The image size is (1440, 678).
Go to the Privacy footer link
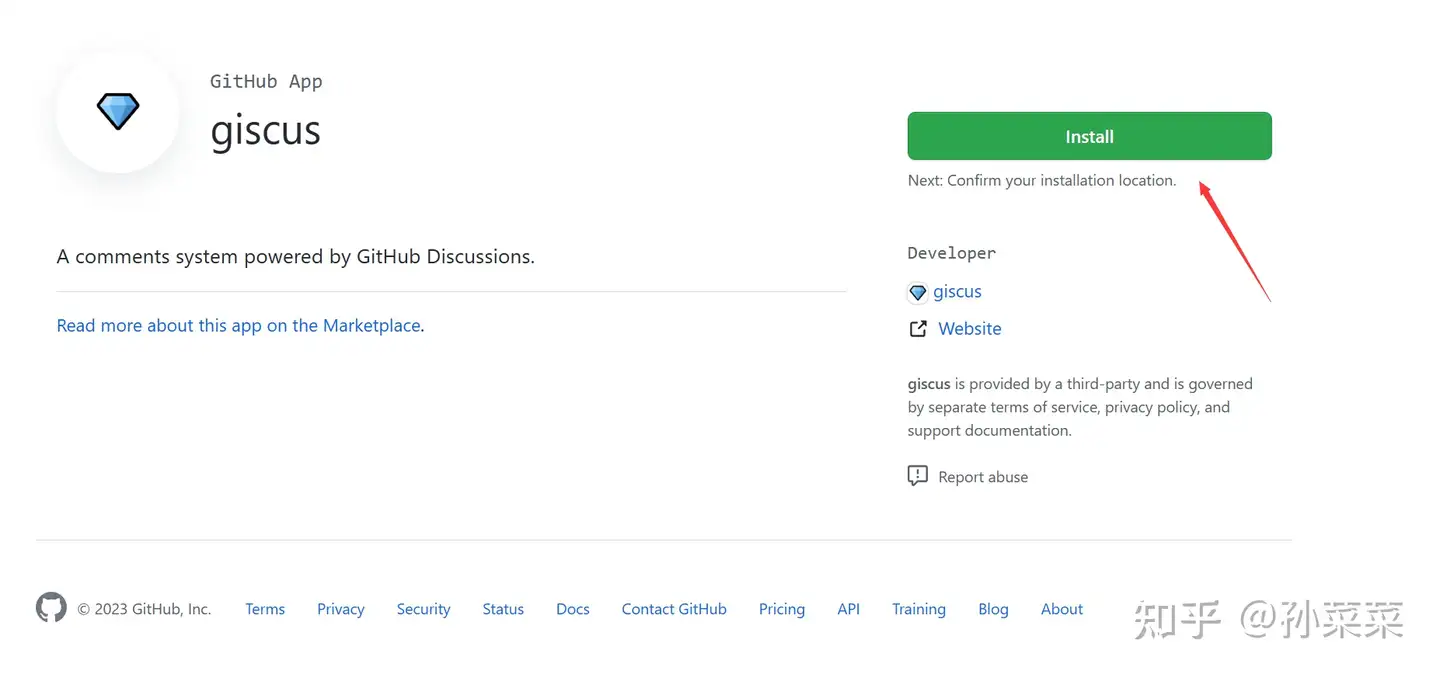coord(340,609)
